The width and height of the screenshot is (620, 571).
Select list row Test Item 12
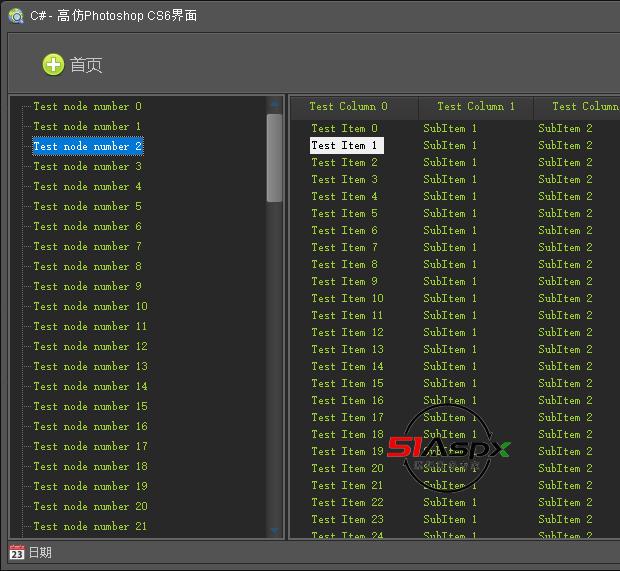(348, 333)
